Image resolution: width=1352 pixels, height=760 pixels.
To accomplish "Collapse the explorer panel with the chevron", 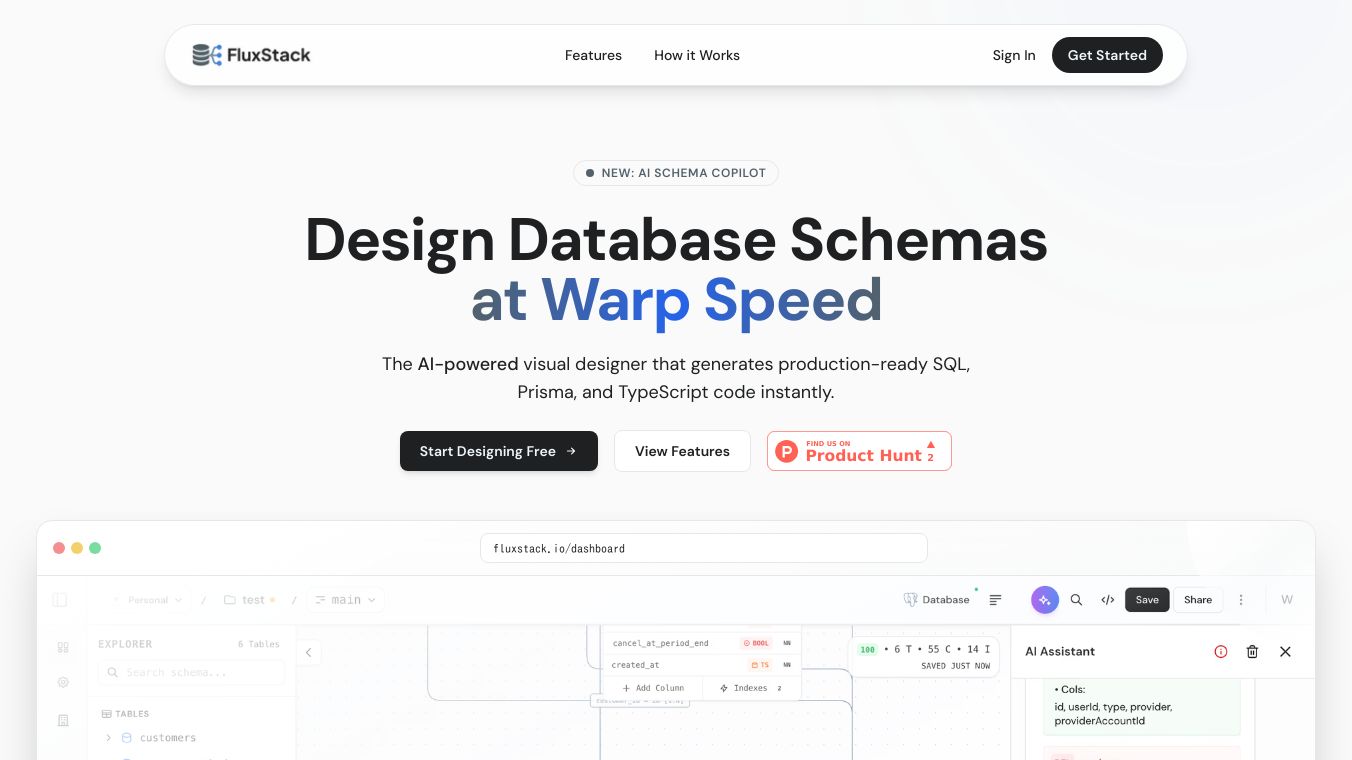I will [308, 653].
